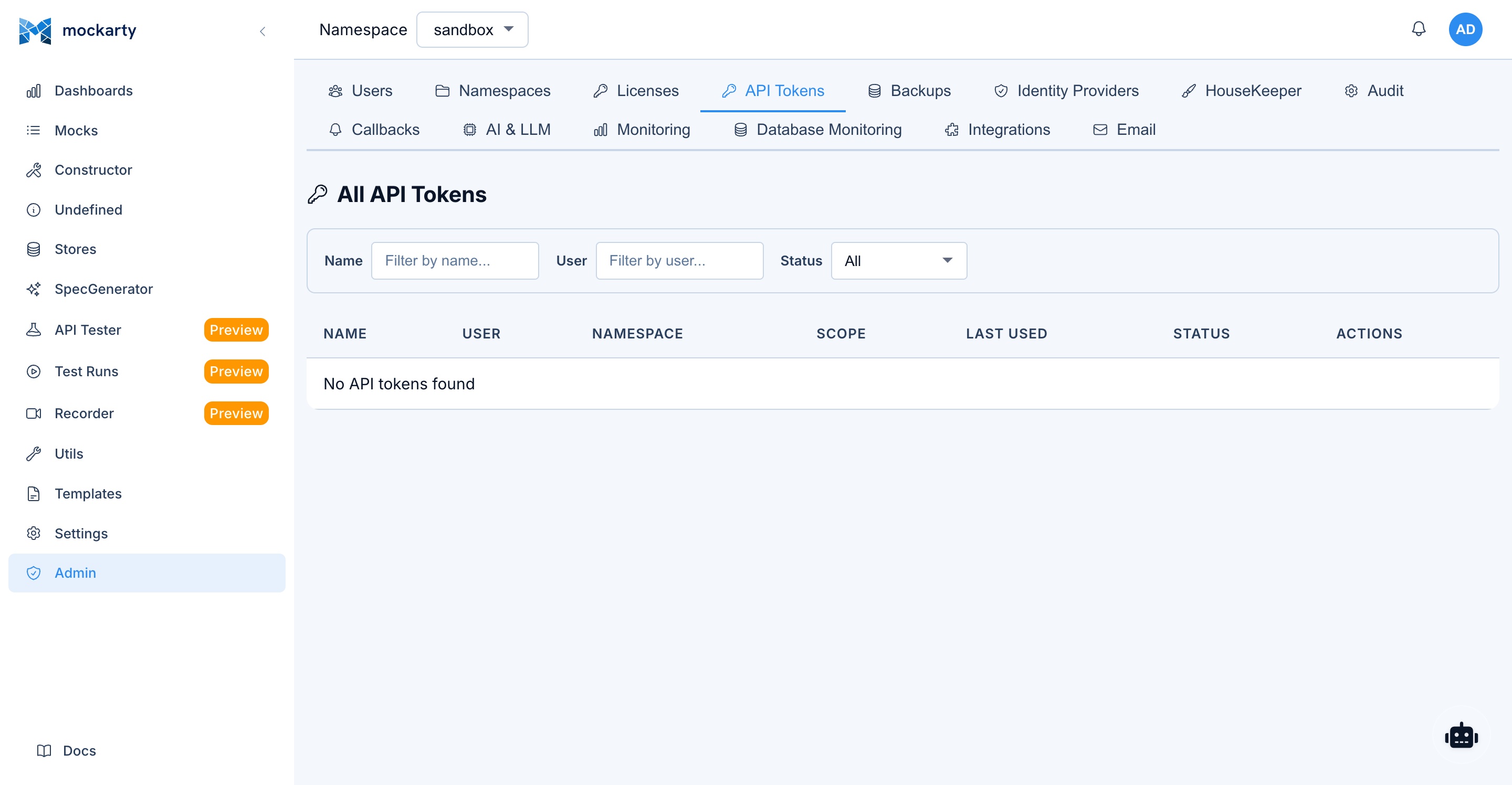1512x785 pixels.
Task: Click the 'No API tokens found' message
Action: click(x=399, y=384)
